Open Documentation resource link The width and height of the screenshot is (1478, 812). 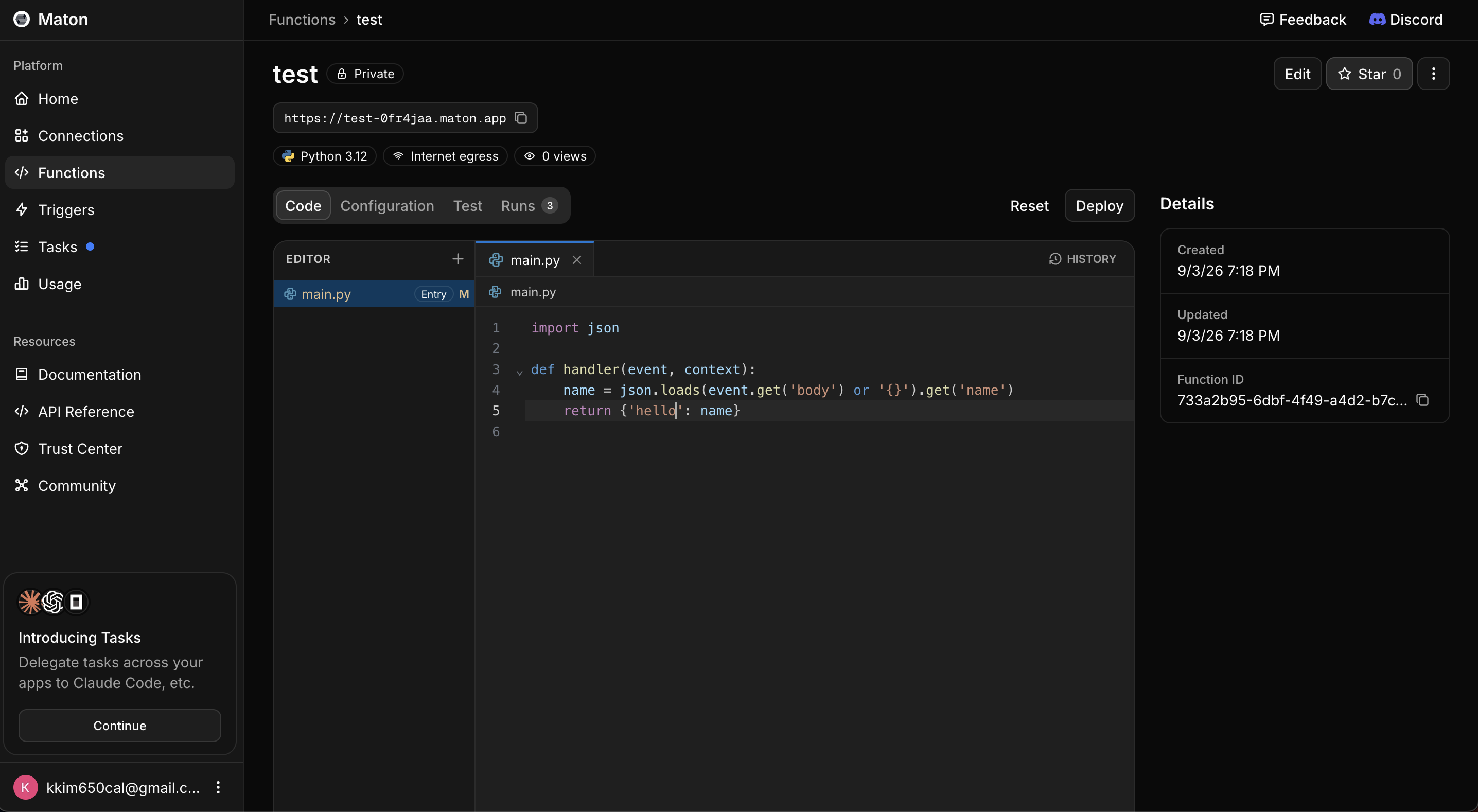[x=119, y=375]
